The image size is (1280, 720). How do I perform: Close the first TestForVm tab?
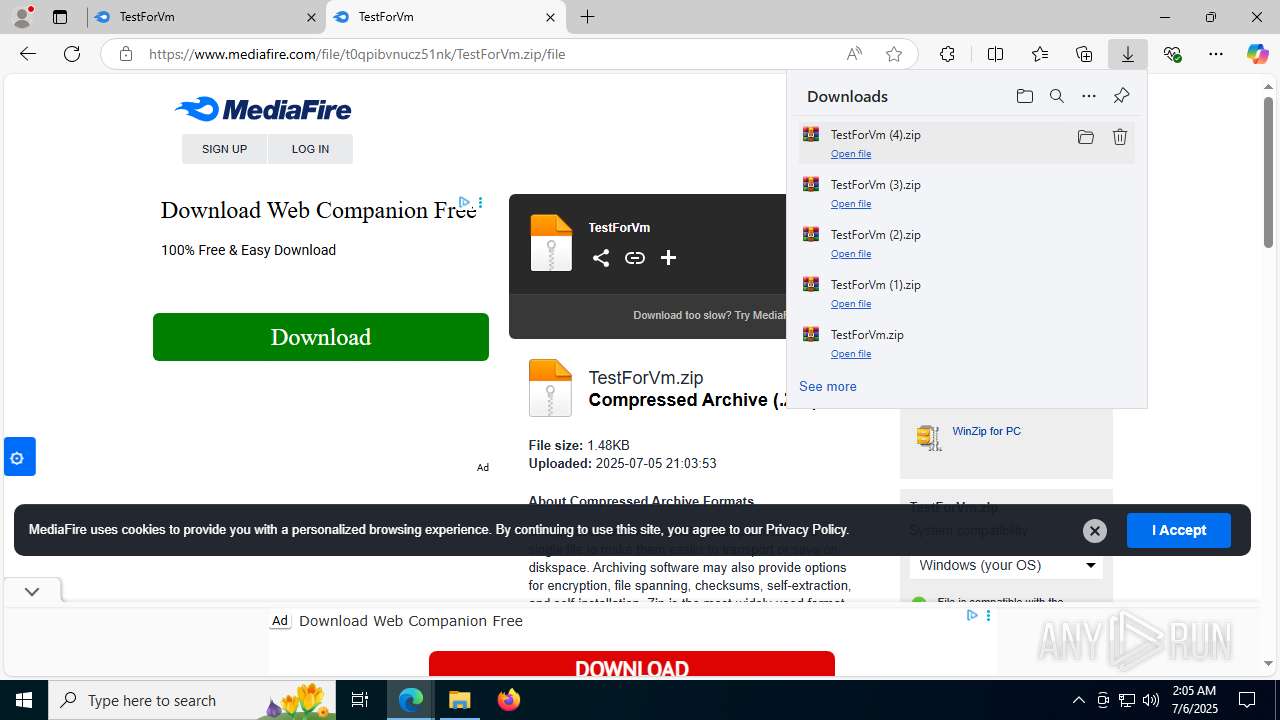(x=311, y=17)
